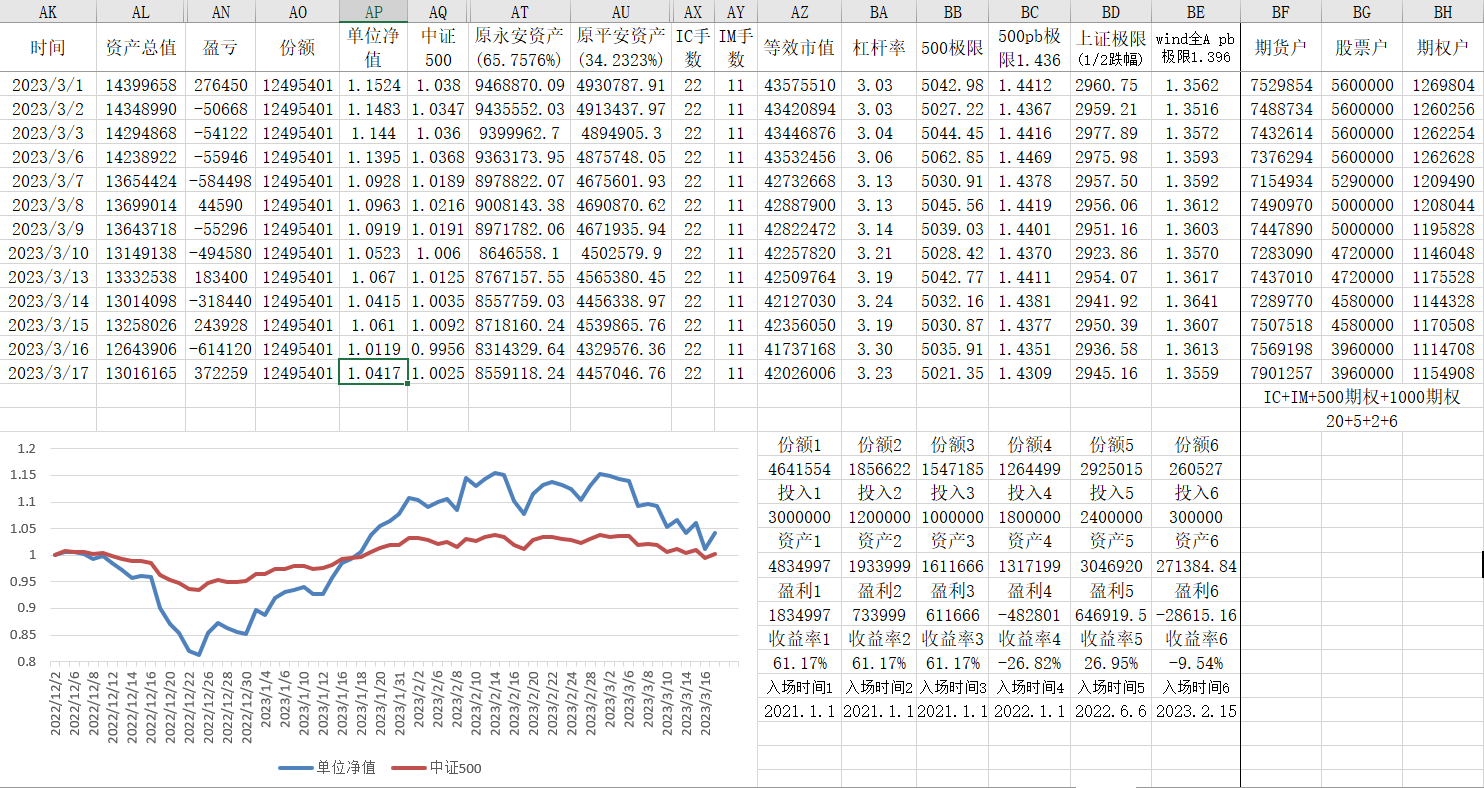
Task: Click the 中证500 legend entry in chart
Action: click(445, 768)
